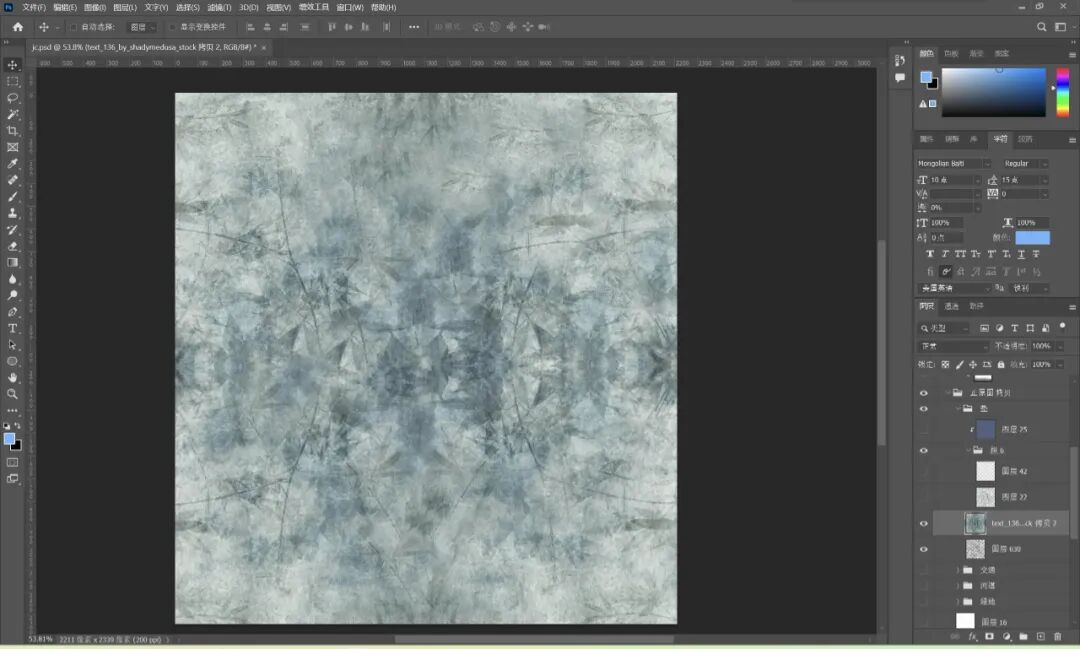Select the Eyedropper tool
Screen dimensions: 1080x649
(x=12, y=164)
